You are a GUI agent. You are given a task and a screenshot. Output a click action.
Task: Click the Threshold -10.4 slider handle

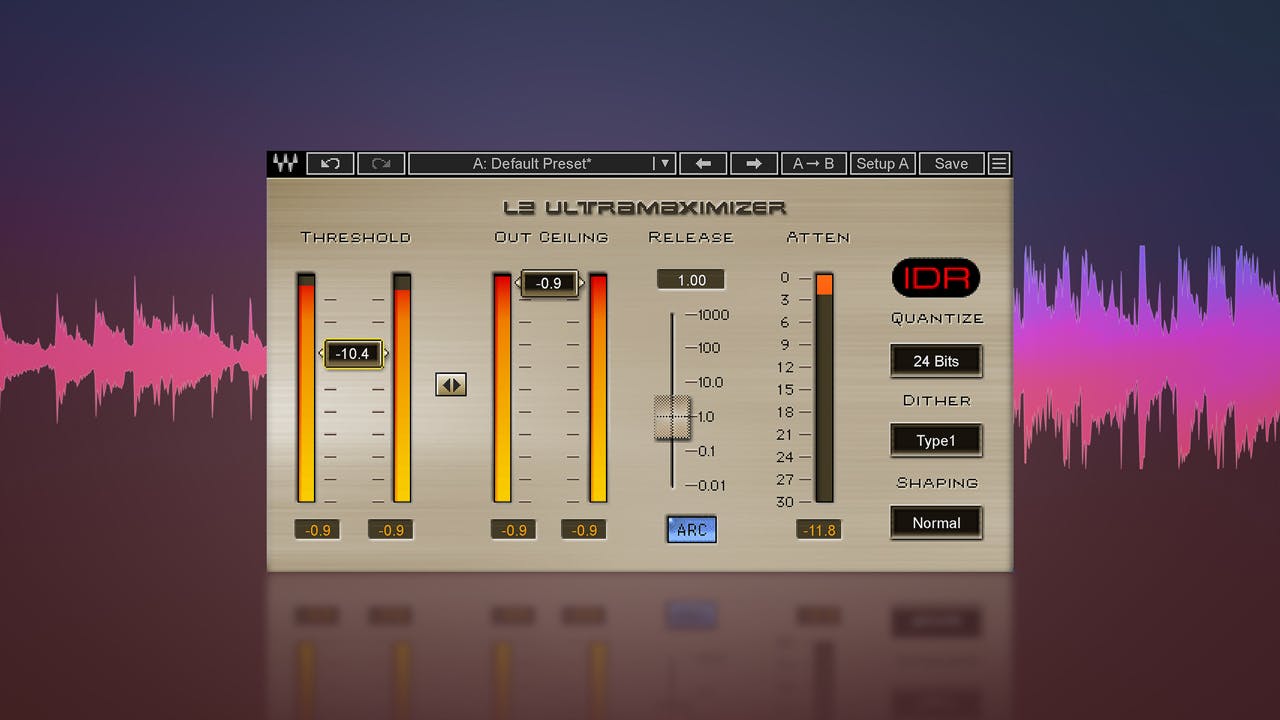pyautogui.click(x=353, y=354)
